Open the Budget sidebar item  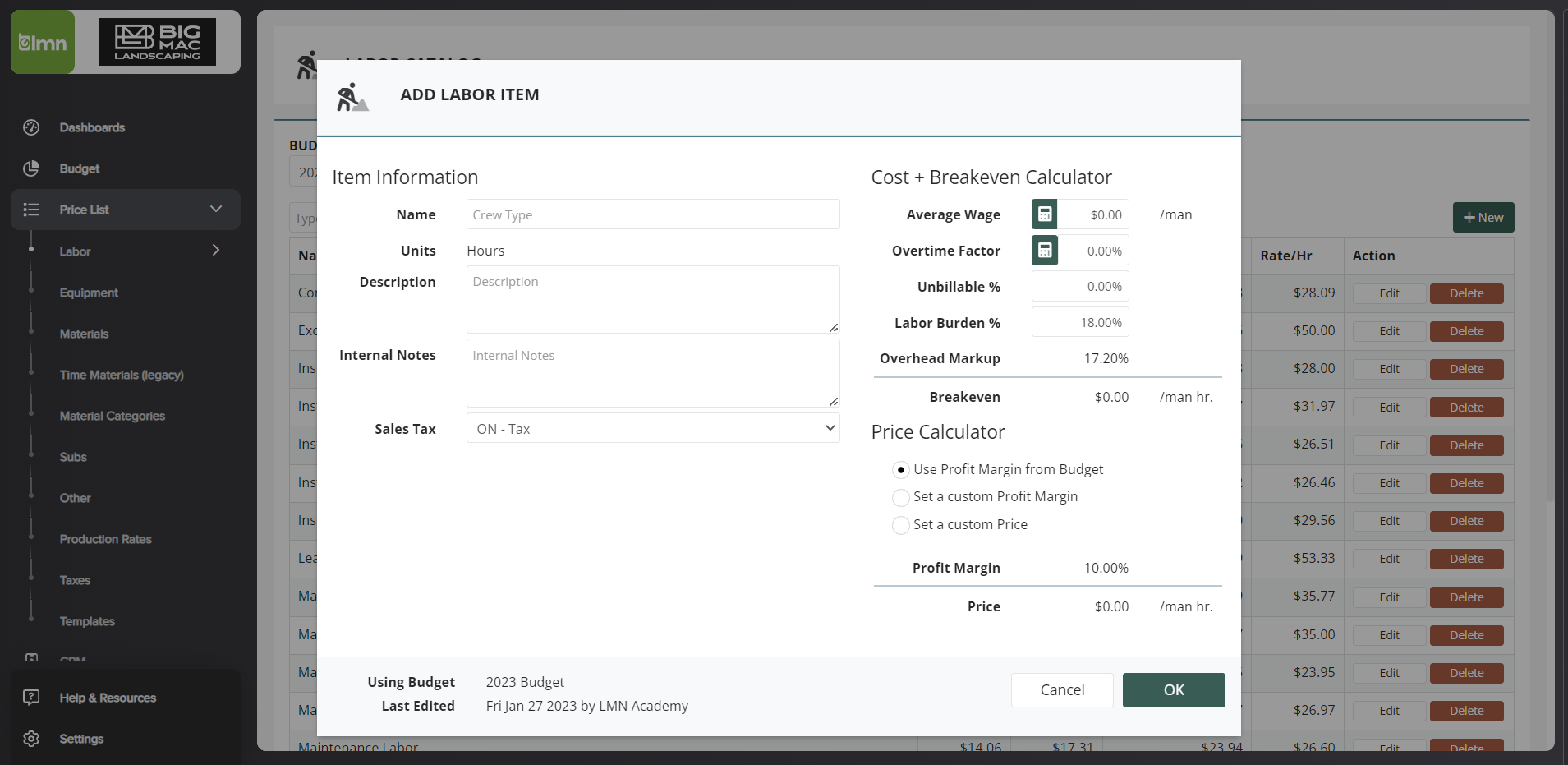coord(80,168)
